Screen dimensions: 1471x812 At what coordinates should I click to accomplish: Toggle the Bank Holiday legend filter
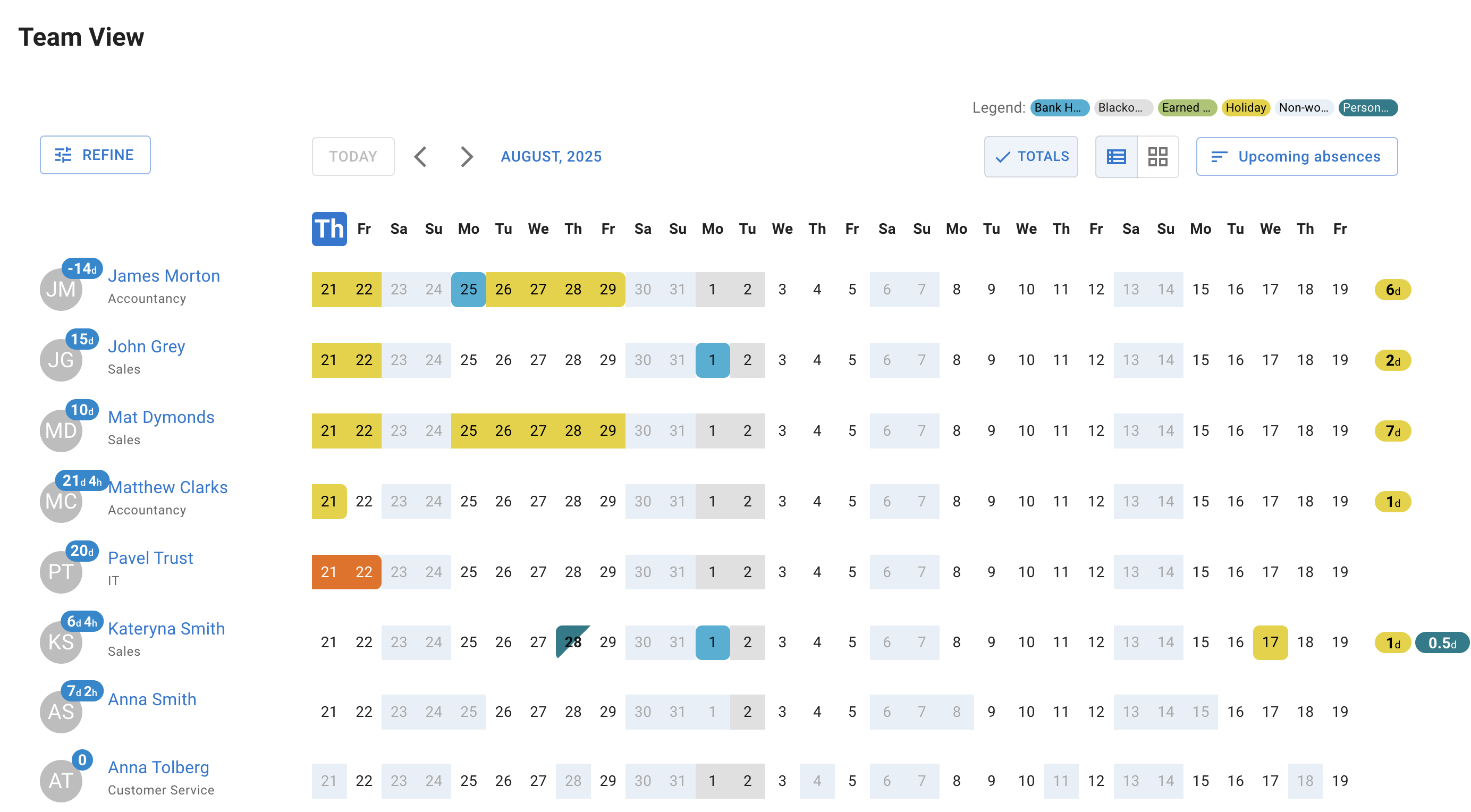pos(1059,107)
